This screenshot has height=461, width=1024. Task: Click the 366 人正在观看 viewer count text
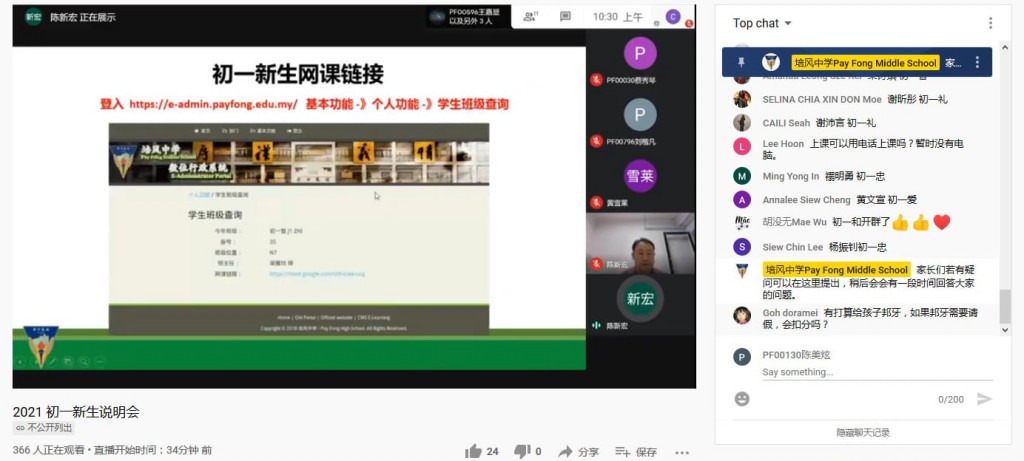click(48, 450)
